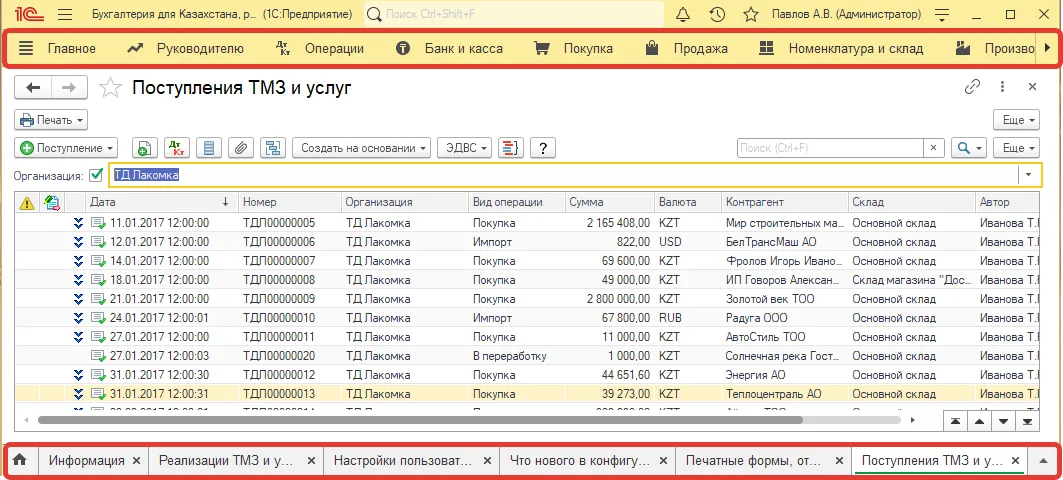Navigate forward with right arrow
Screen dimensions: 1063x480
[69, 87]
